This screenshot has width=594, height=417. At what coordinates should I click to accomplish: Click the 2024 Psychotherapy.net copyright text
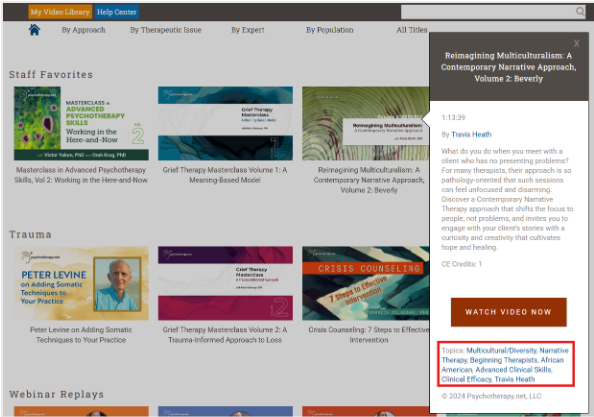click(491, 396)
